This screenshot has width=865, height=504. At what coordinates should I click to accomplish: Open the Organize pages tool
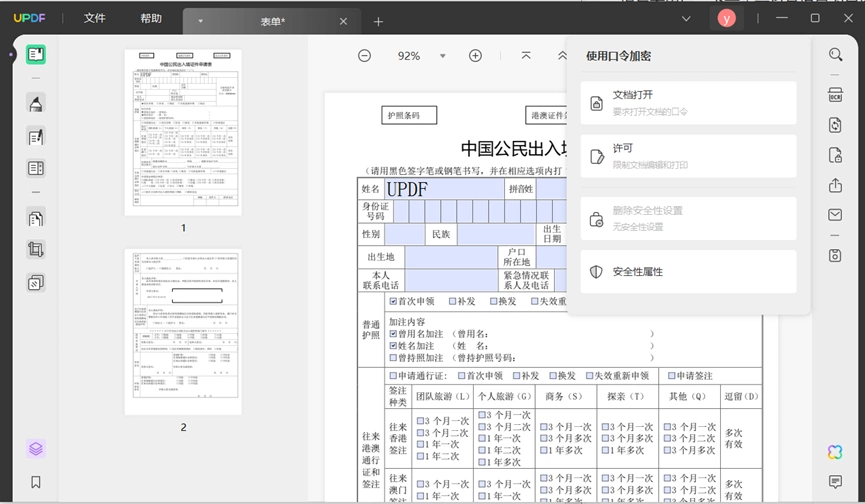point(36,219)
